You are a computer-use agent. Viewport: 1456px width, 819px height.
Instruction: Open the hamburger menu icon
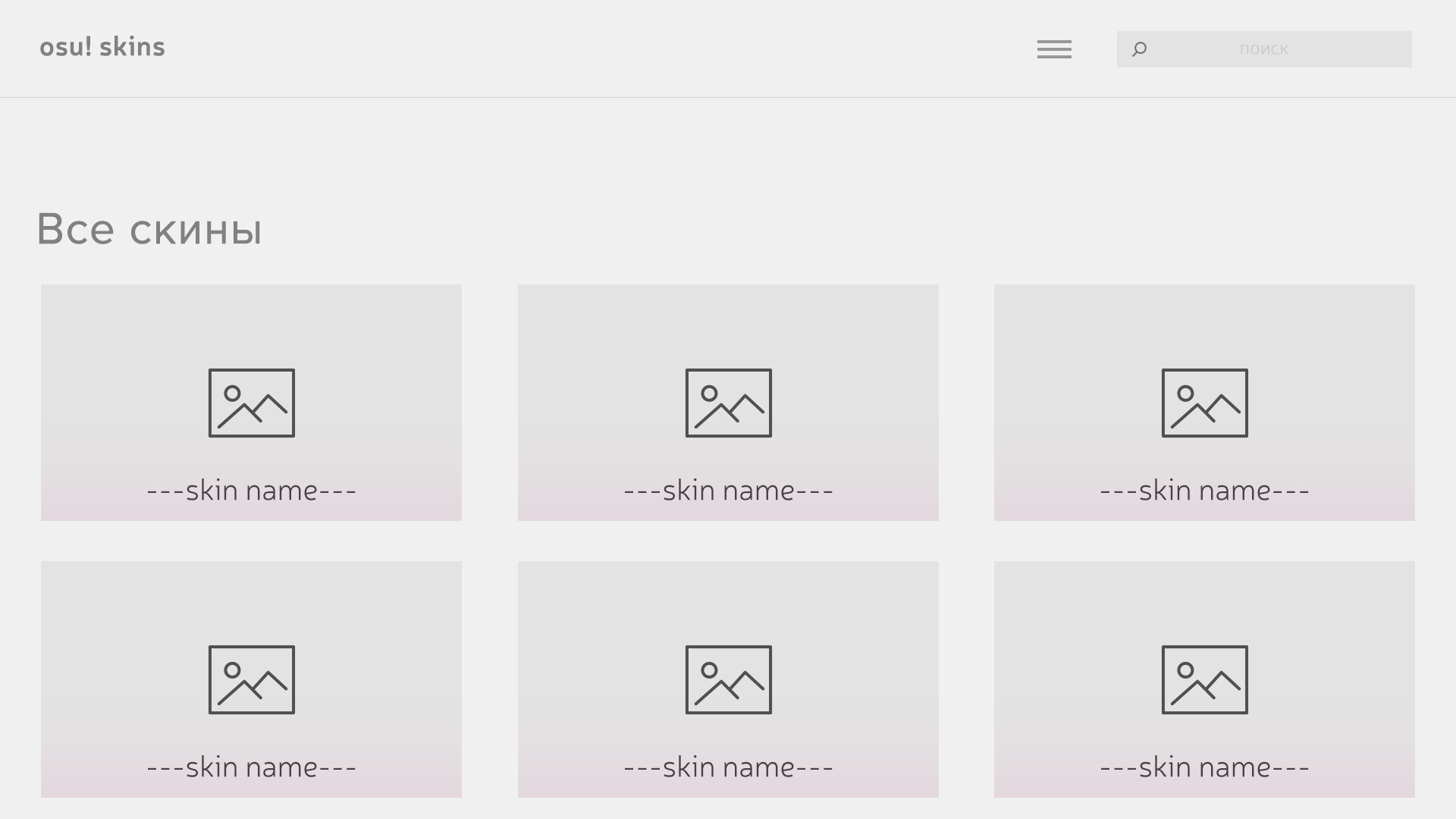click(1054, 49)
